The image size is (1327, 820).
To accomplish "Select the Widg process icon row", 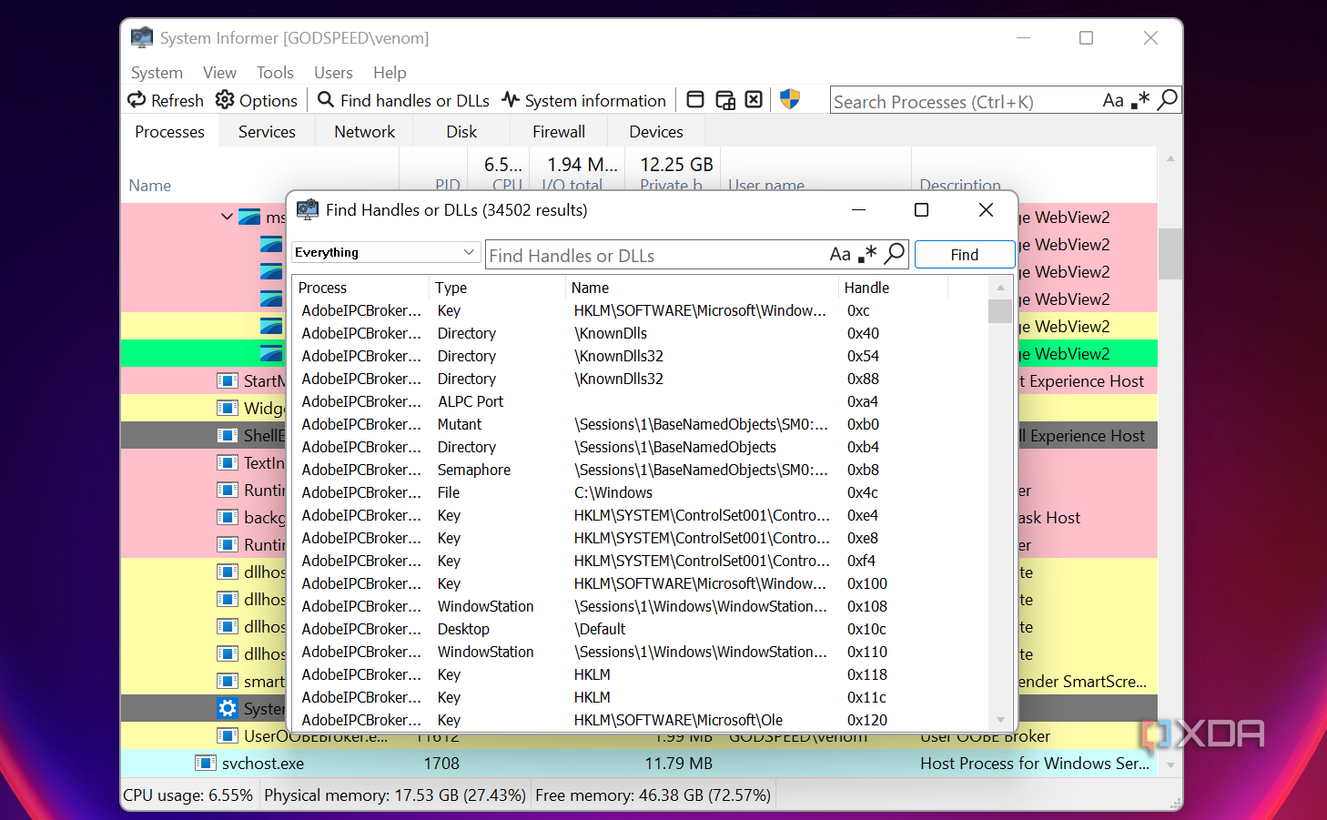I will coord(228,408).
